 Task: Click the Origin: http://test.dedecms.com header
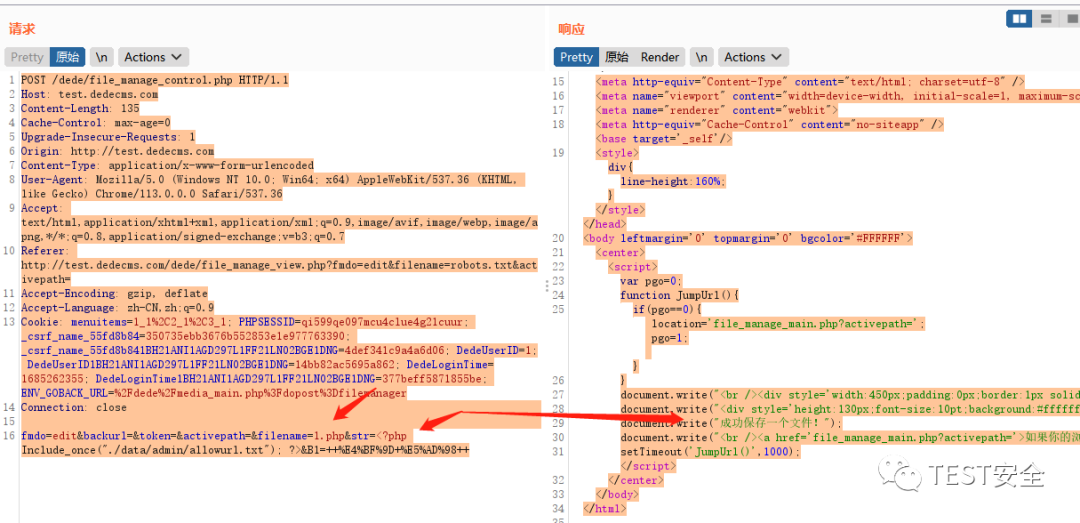[x=118, y=151]
